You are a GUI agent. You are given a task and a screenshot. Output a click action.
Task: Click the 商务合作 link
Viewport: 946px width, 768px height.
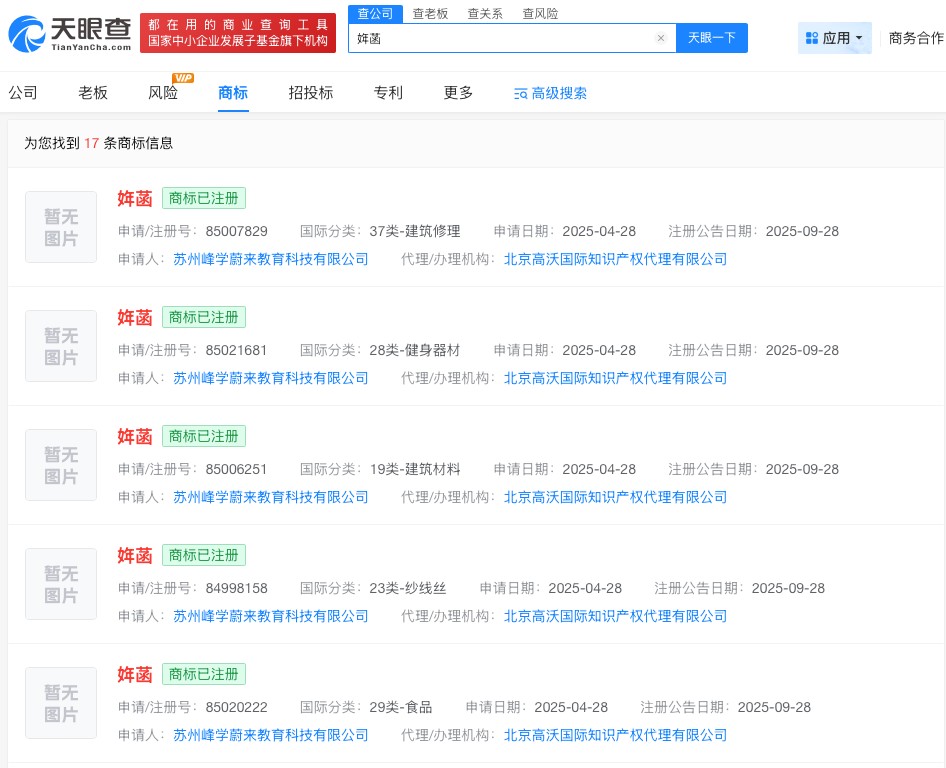tap(915, 37)
